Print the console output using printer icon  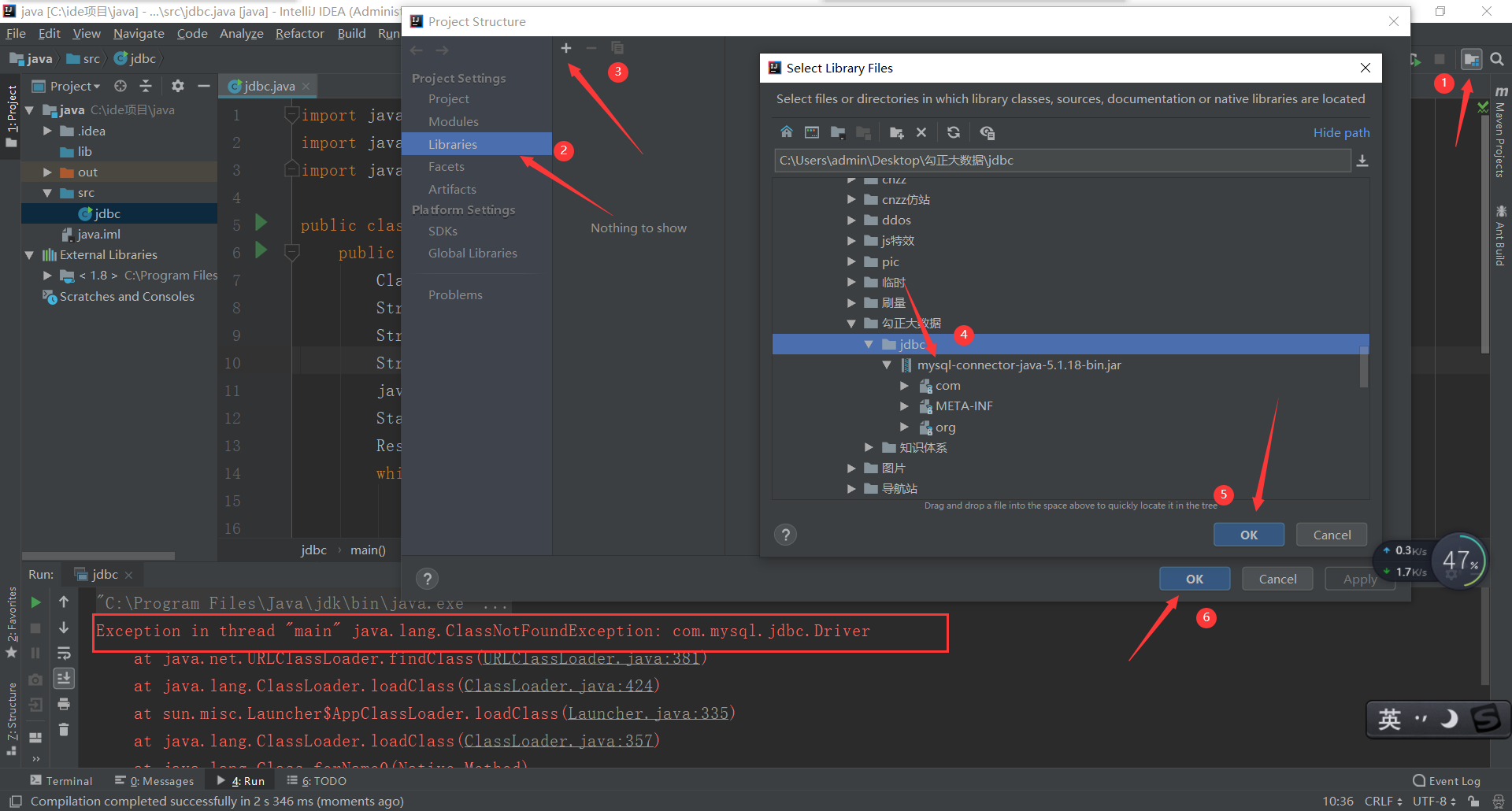65,704
